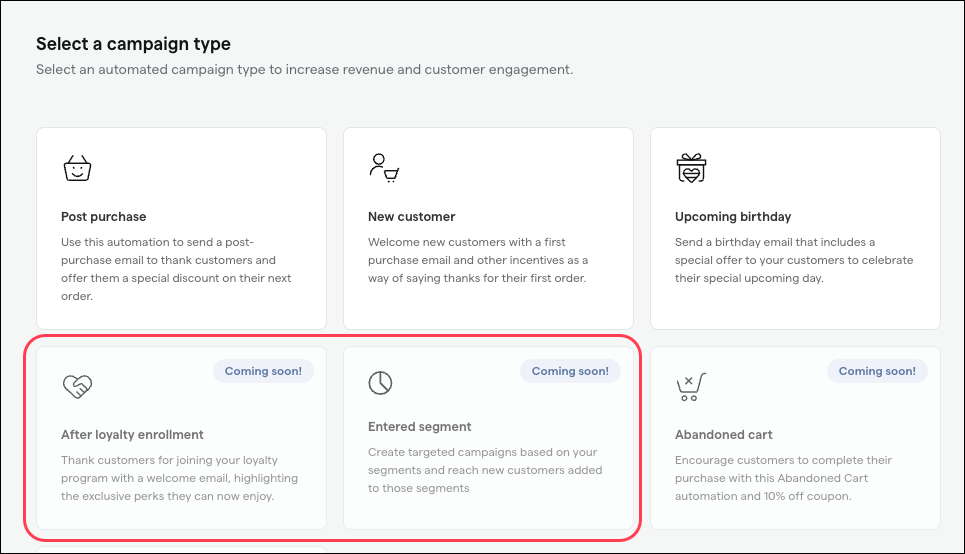Click the smiling basket Post purchase icon
This screenshot has height=554, width=965.
tap(77, 168)
